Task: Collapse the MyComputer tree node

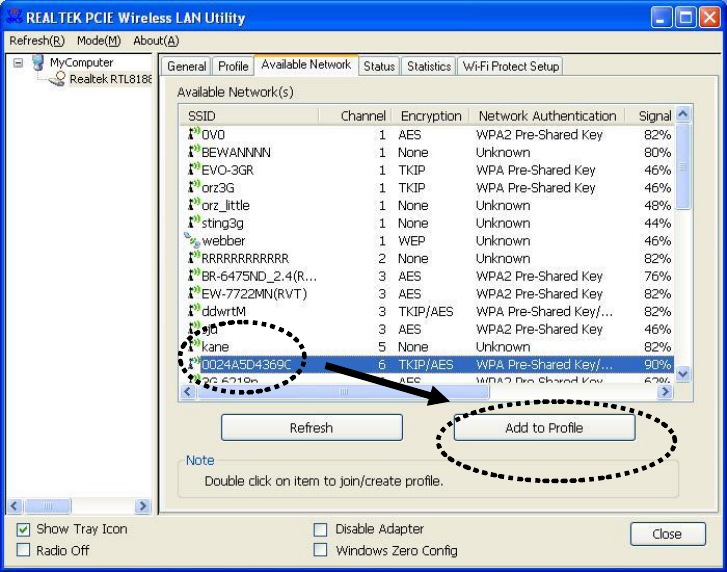Action: click(x=18, y=62)
